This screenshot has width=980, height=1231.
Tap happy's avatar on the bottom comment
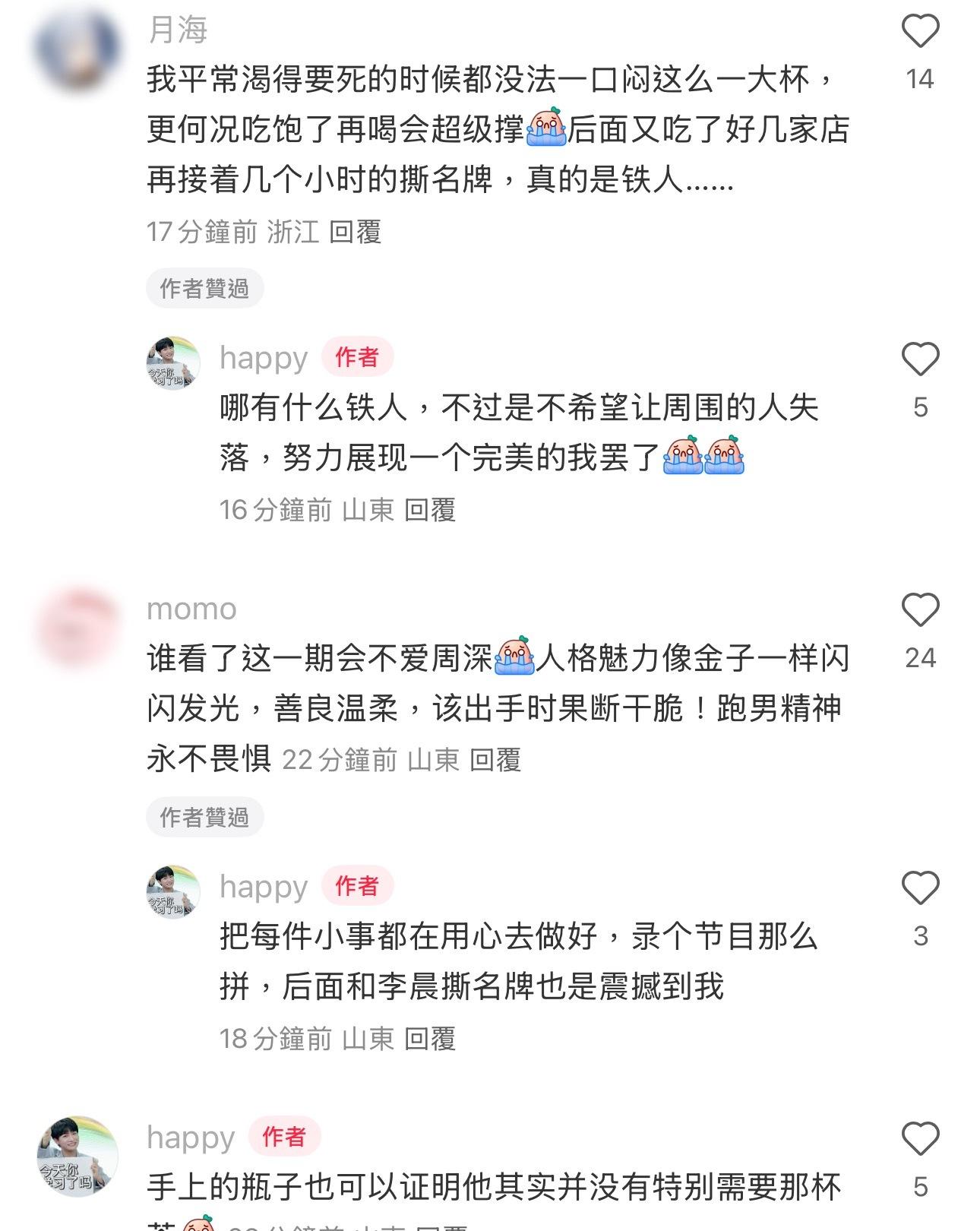(x=77, y=1157)
